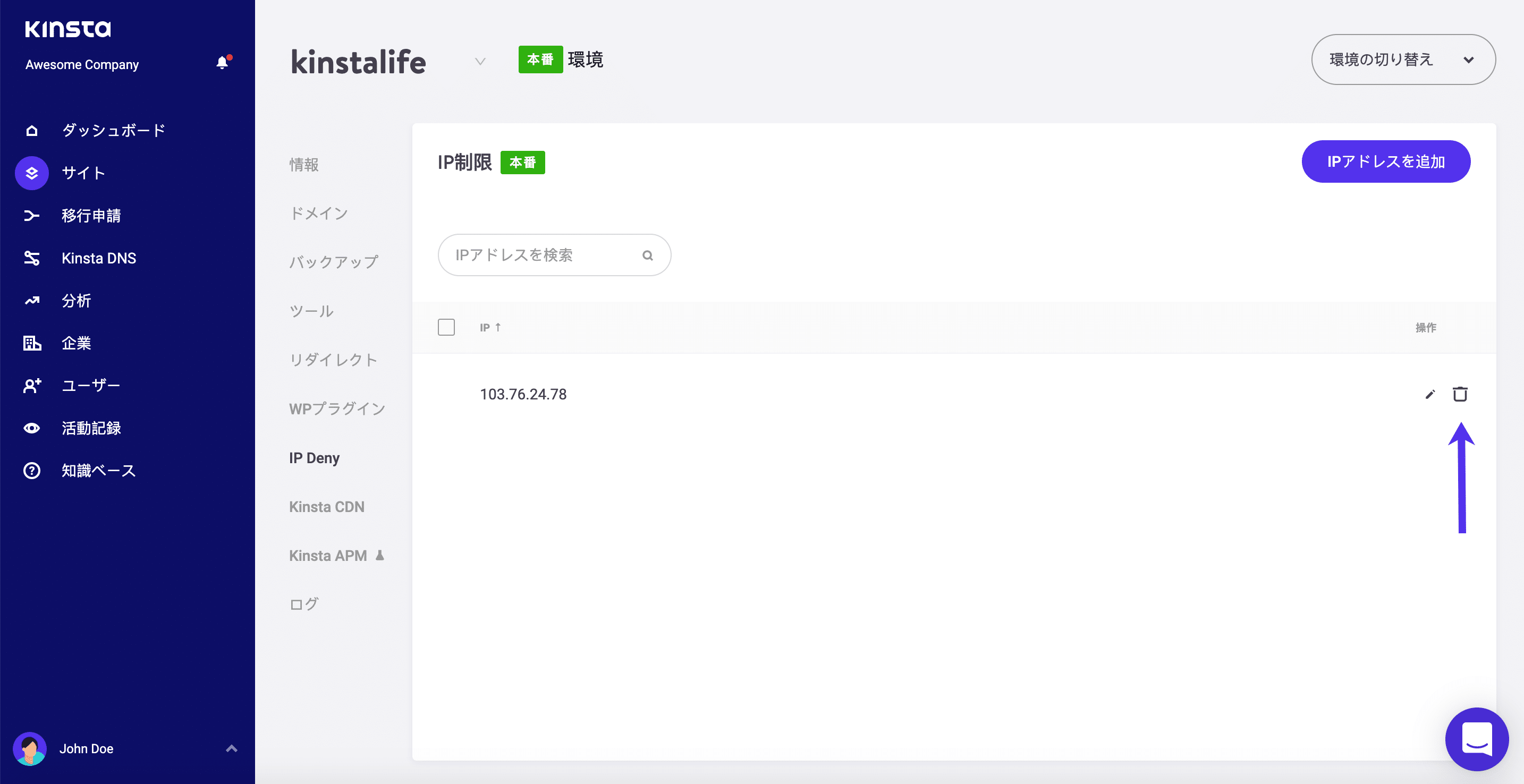
Task: Switch to the Kinsta APM tab
Action: [x=328, y=556]
